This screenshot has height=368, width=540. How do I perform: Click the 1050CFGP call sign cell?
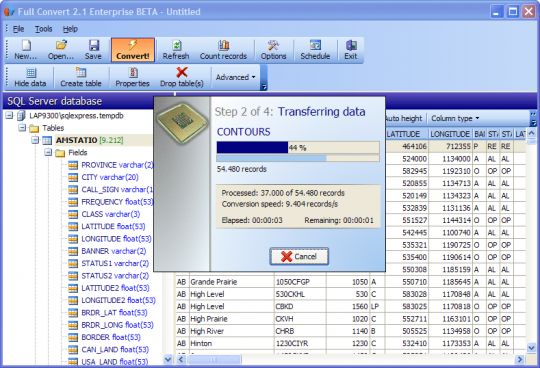[300, 282]
